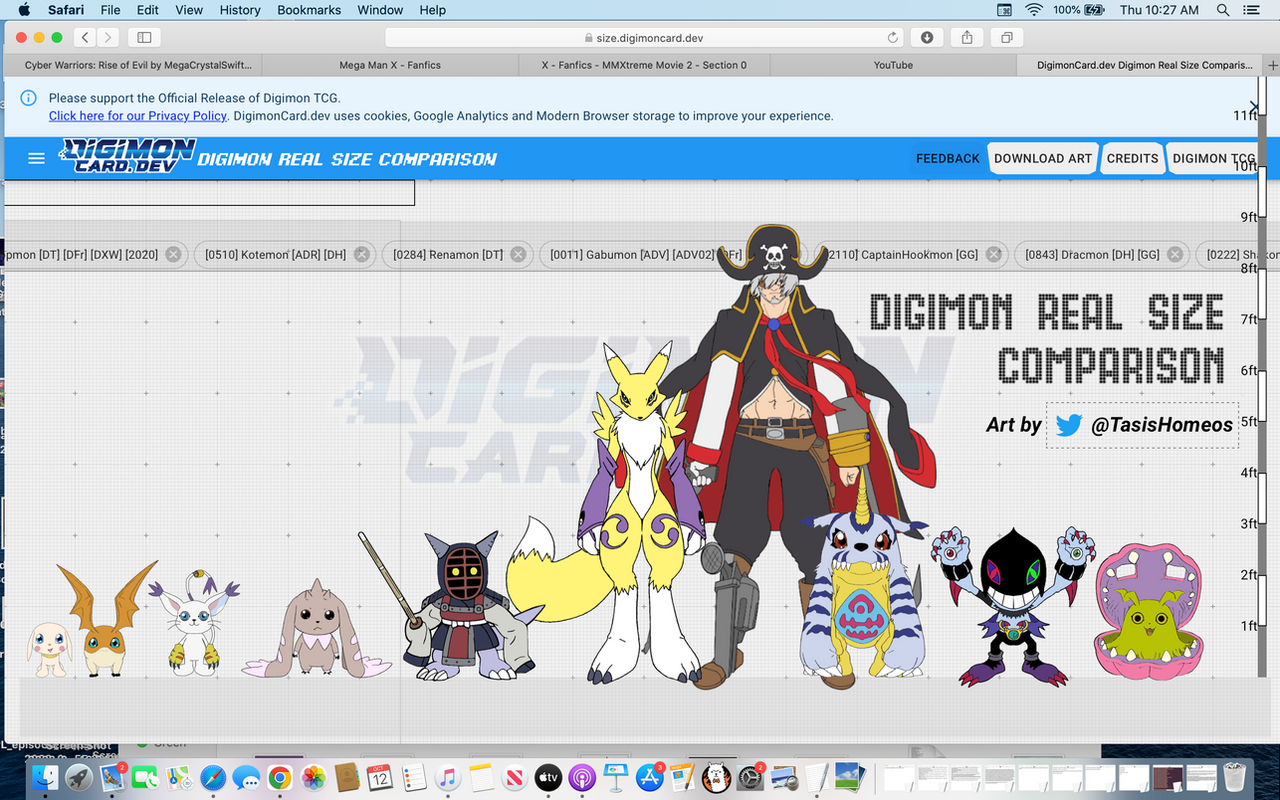Open the Safari File menu
The height and width of the screenshot is (800, 1280).
(x=110, y=10)
